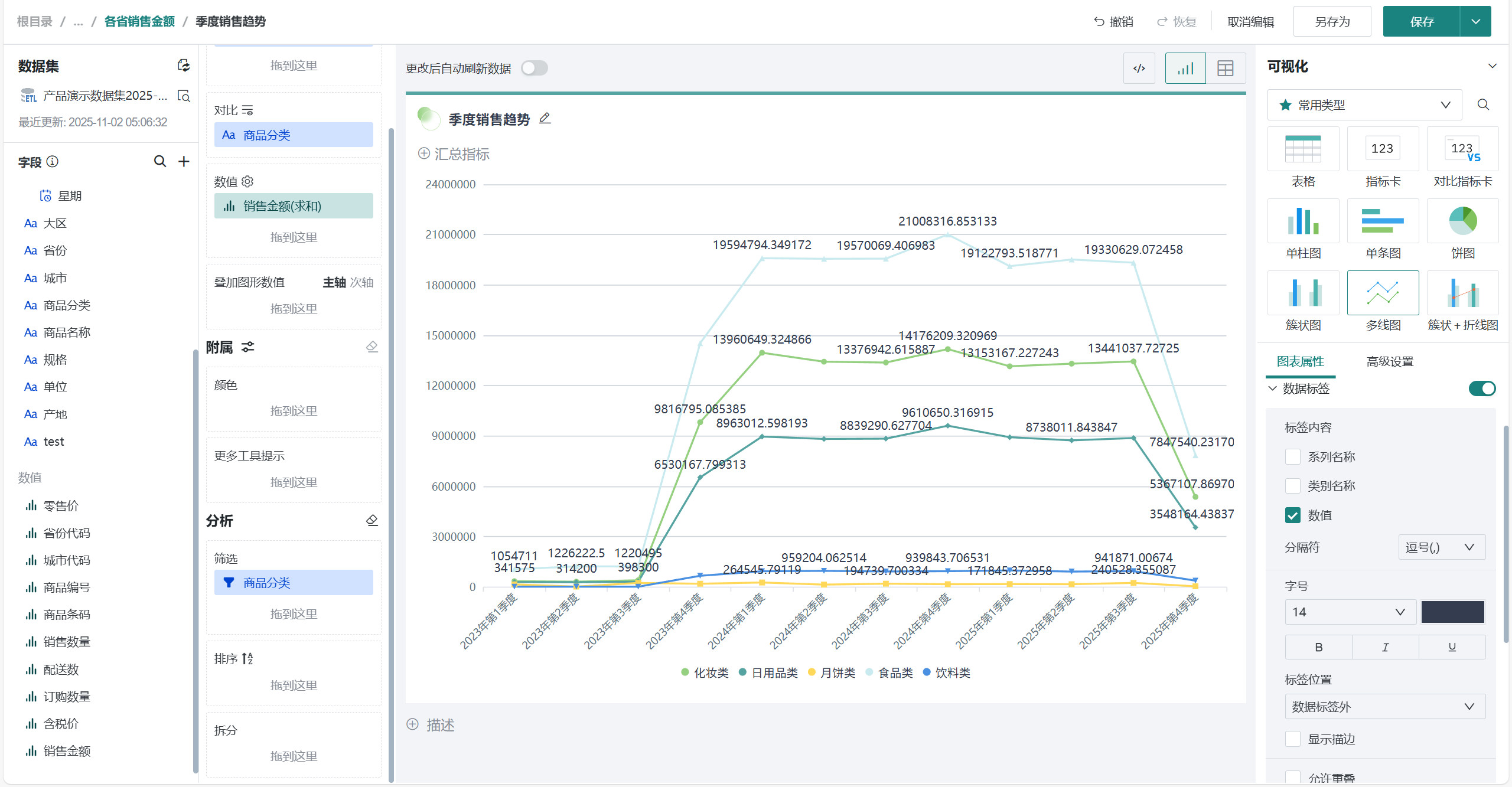
Task: Open the code view icon
Action: click(1139, 68)
